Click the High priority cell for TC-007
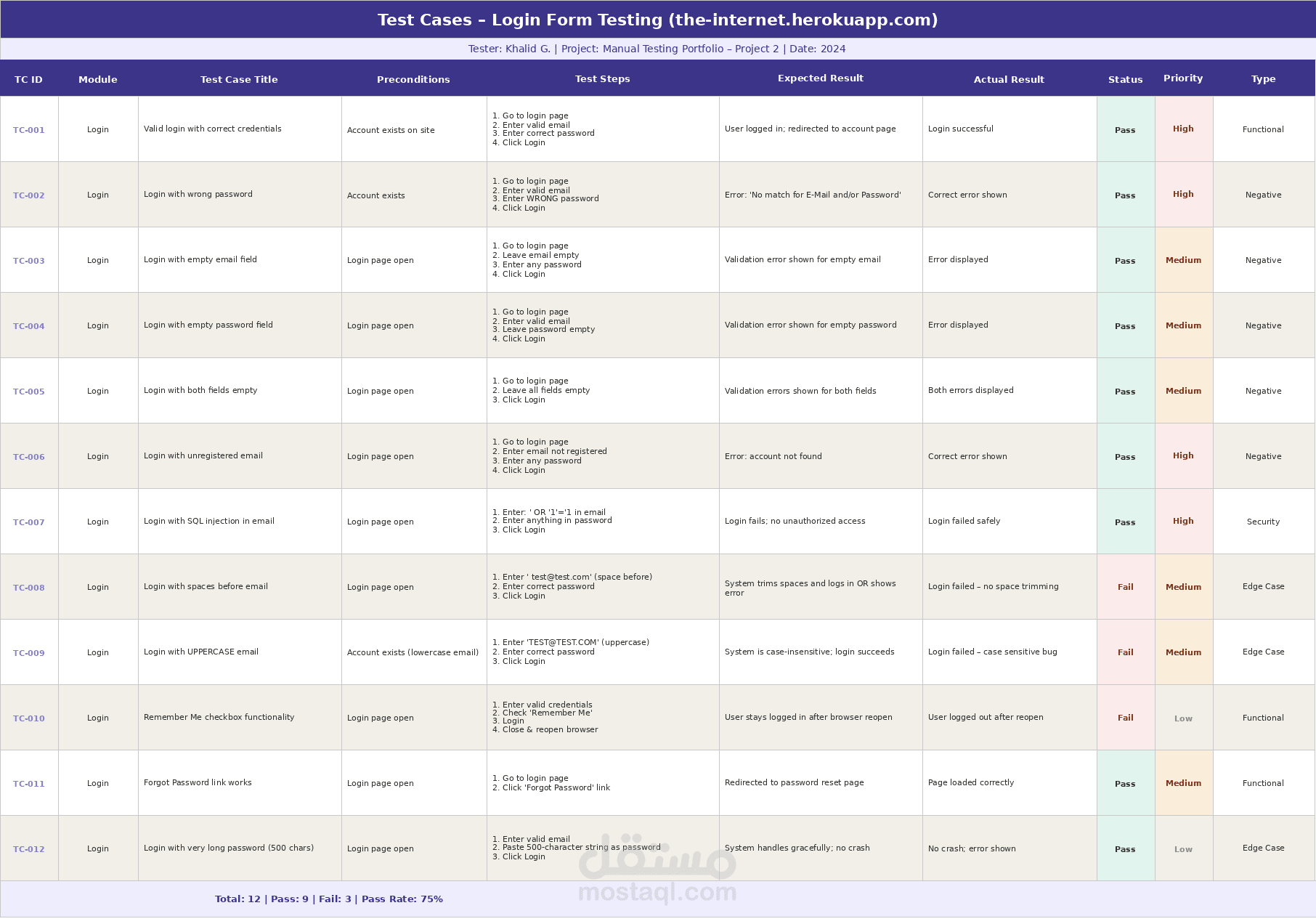 point(1184,522)
